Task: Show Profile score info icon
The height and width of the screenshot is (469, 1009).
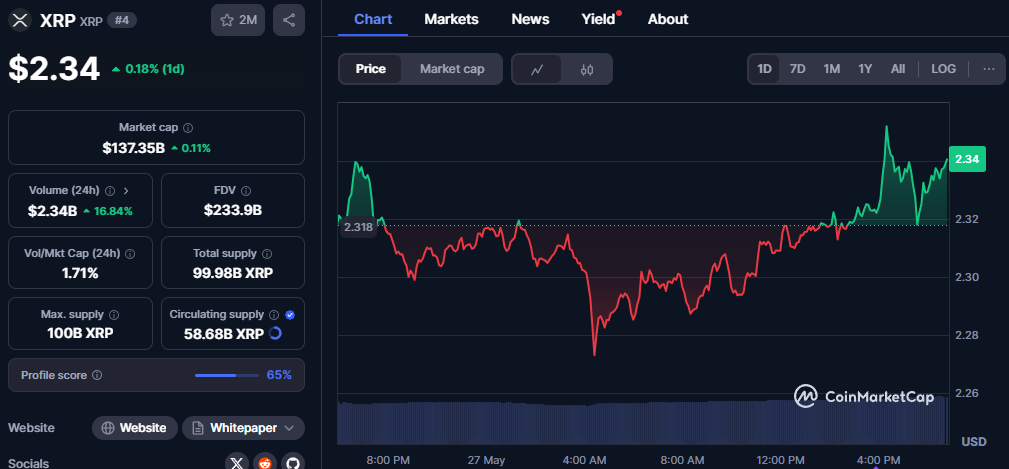Action: coord(97,375)
